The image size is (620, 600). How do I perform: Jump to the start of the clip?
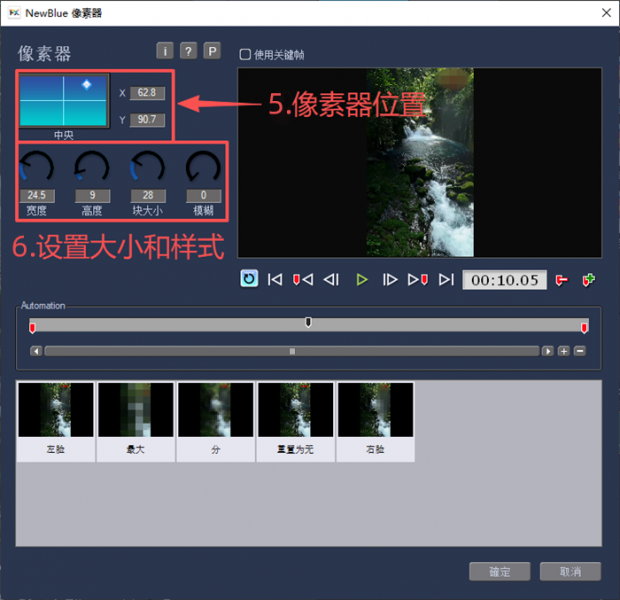[275, 280]
